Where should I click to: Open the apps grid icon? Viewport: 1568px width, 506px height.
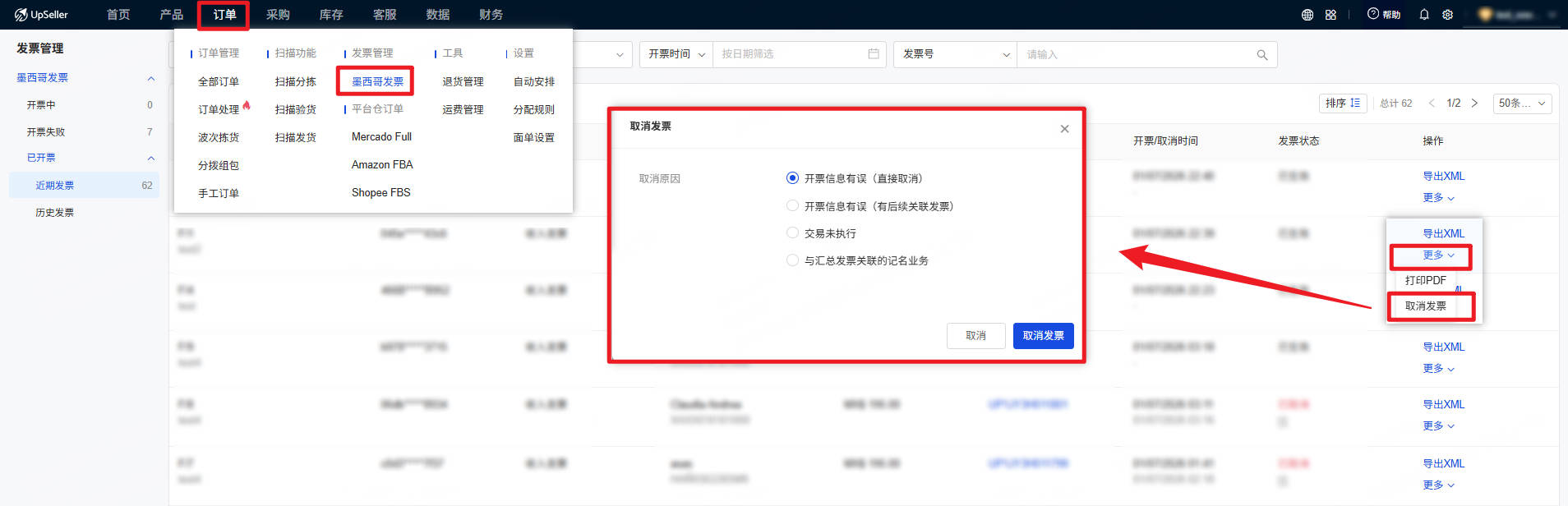1330,15
